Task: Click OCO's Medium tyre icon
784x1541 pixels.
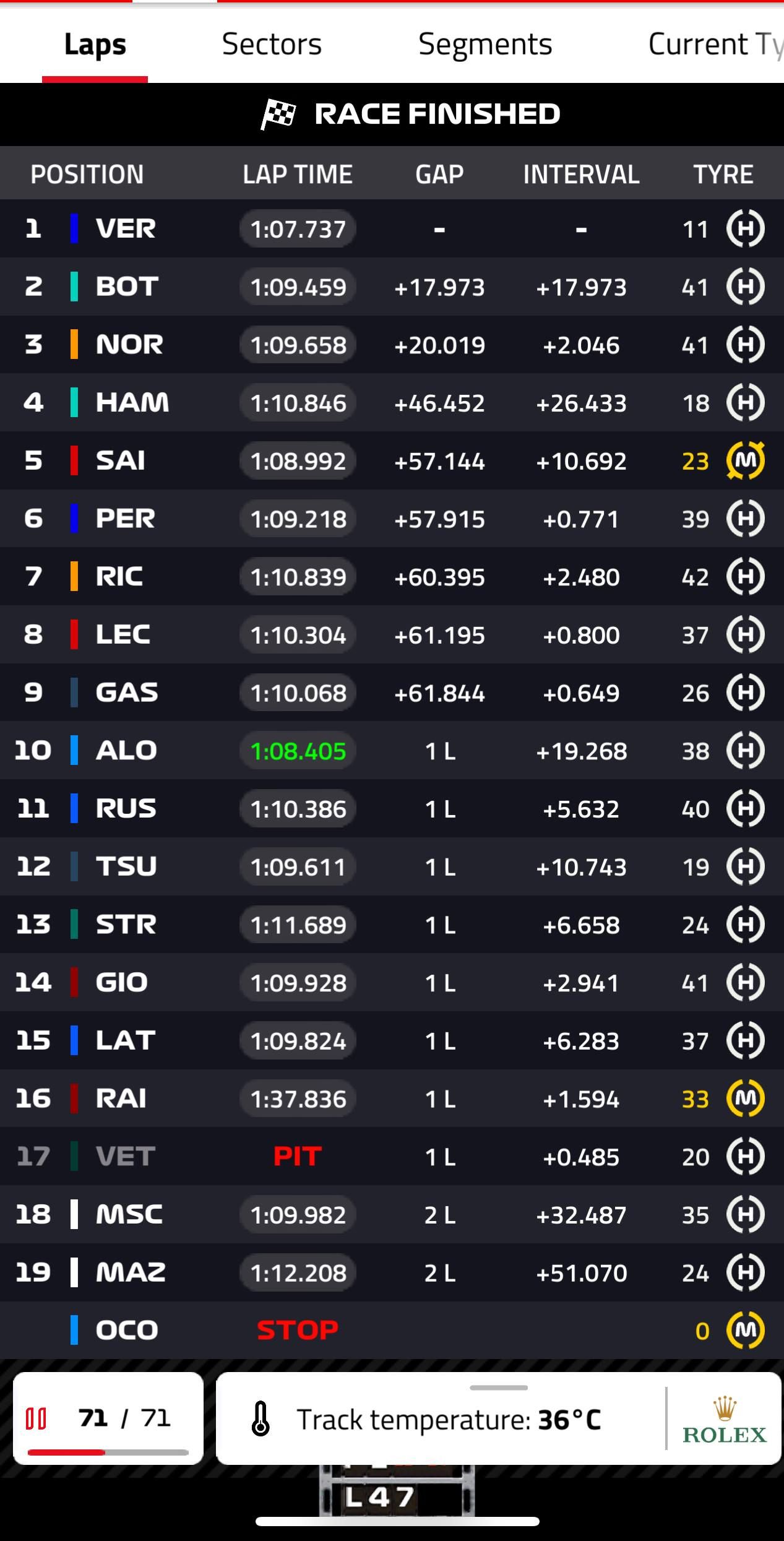Action: pos(746,1329)
